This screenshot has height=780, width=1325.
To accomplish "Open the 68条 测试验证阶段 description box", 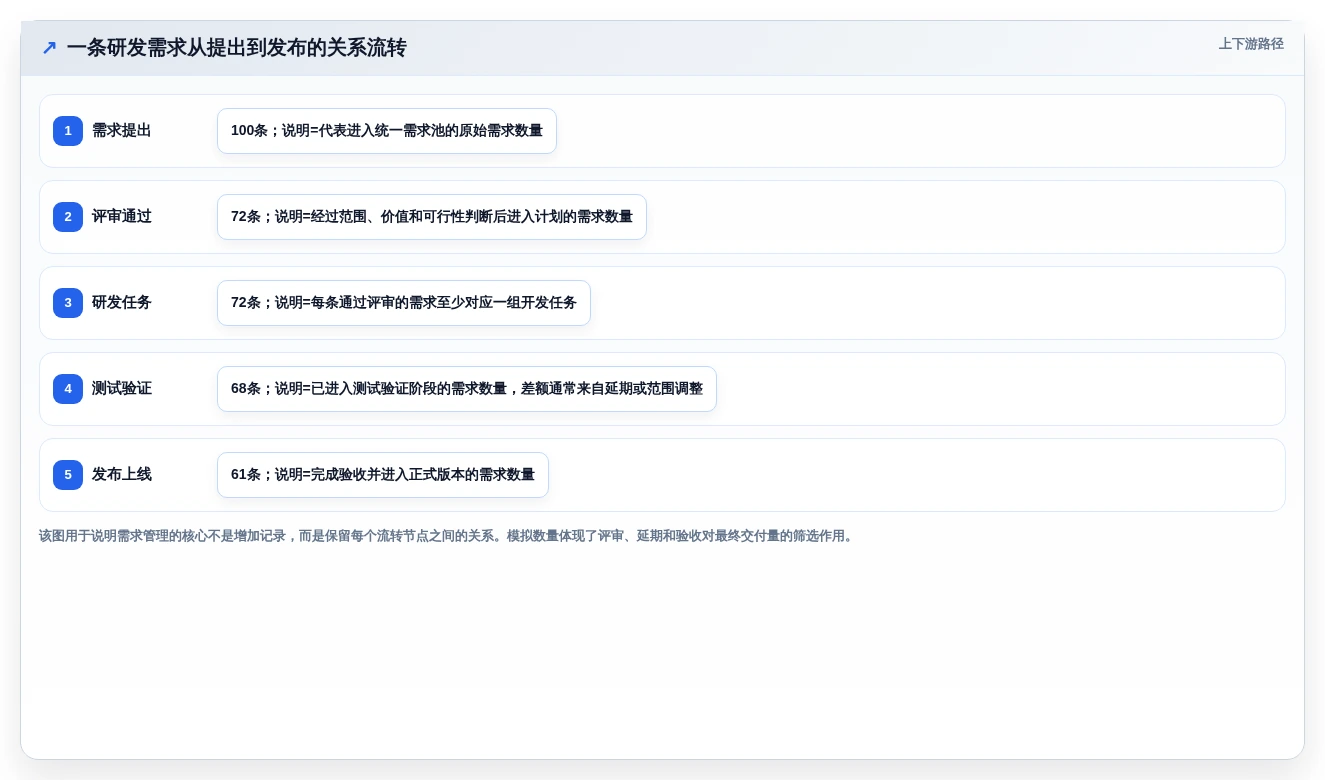I will [x=467, y=389].
